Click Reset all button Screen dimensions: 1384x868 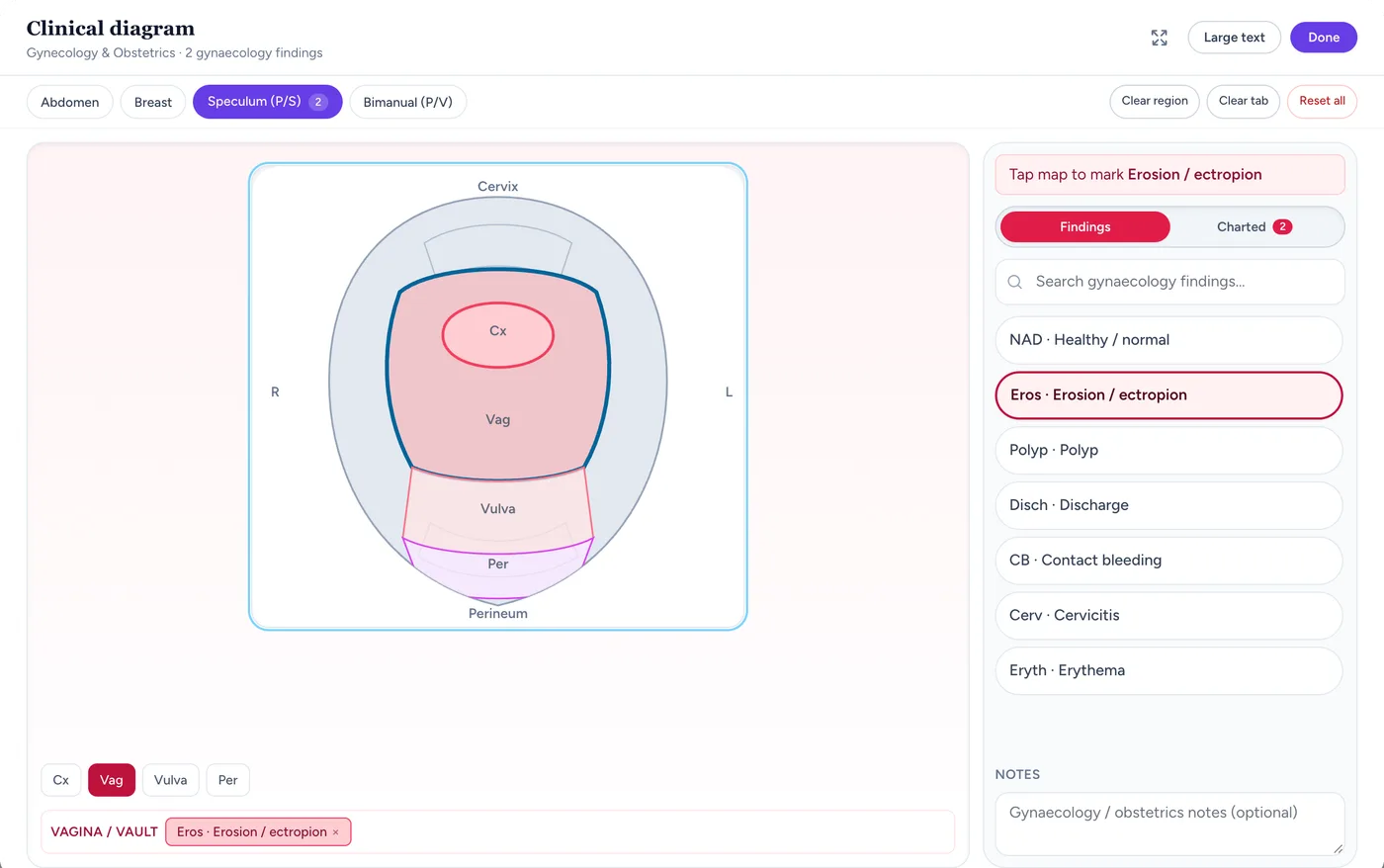click(1322, 101)
